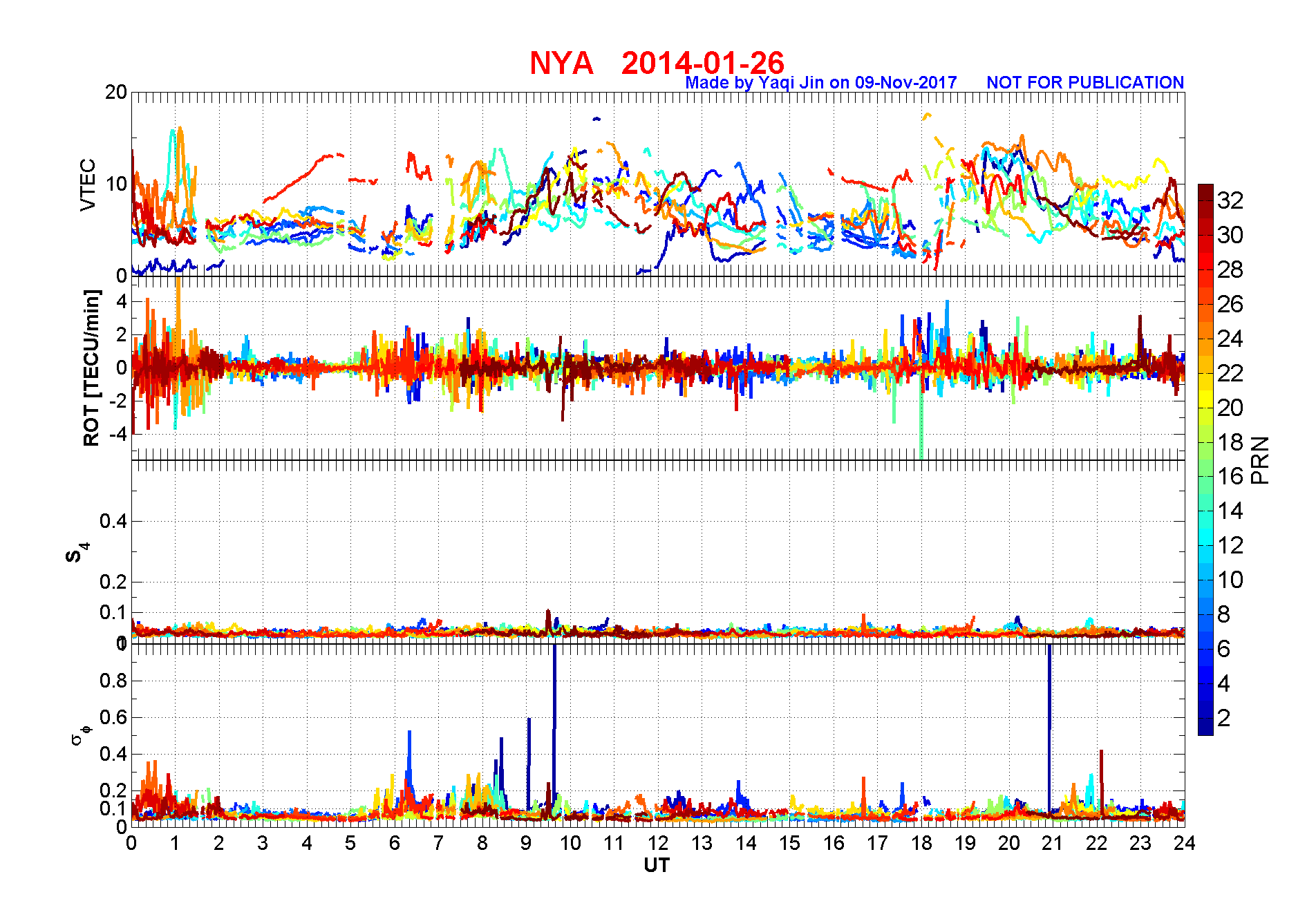Click inside the S4 plot panel

[658, 552]
